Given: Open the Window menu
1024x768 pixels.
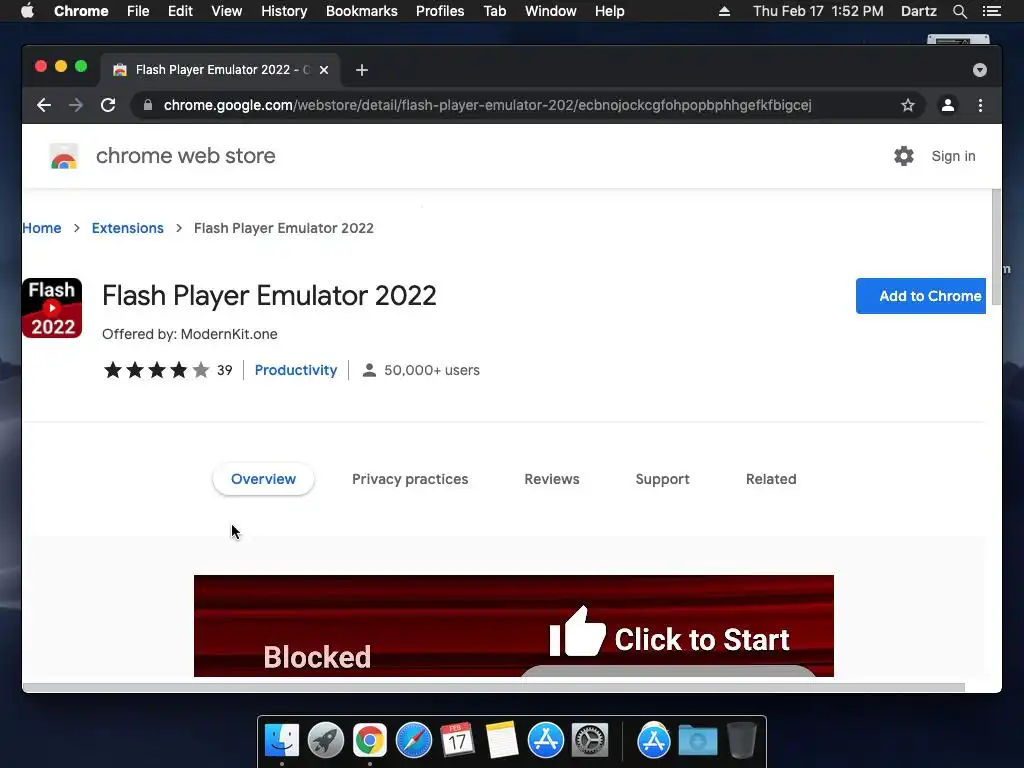Looking at the screenshot, I should pyautogui.click(x=551, y=11).
